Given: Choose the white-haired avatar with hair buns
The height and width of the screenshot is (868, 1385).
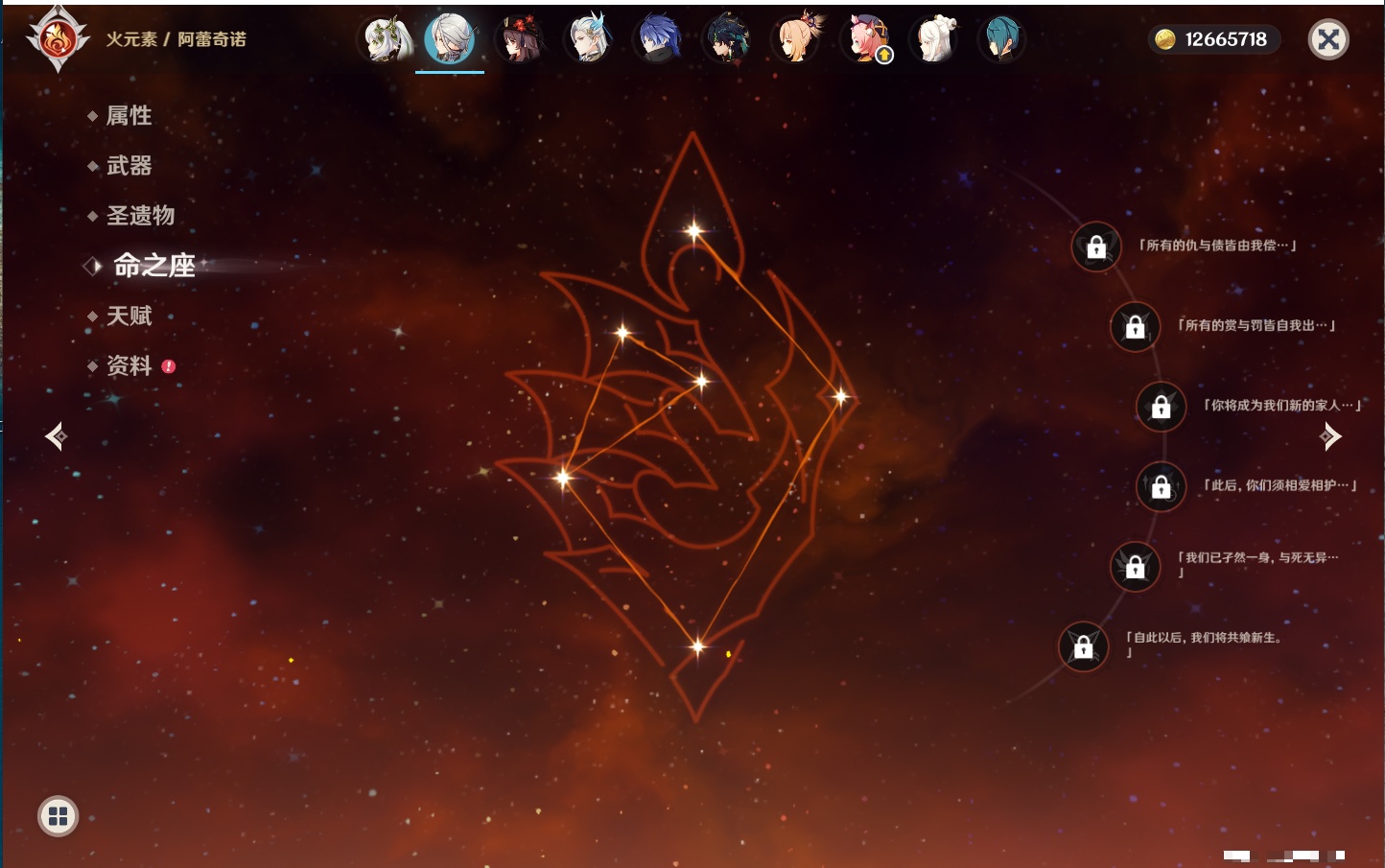Looking at the screenshot, I should click(x=935, y=39).
